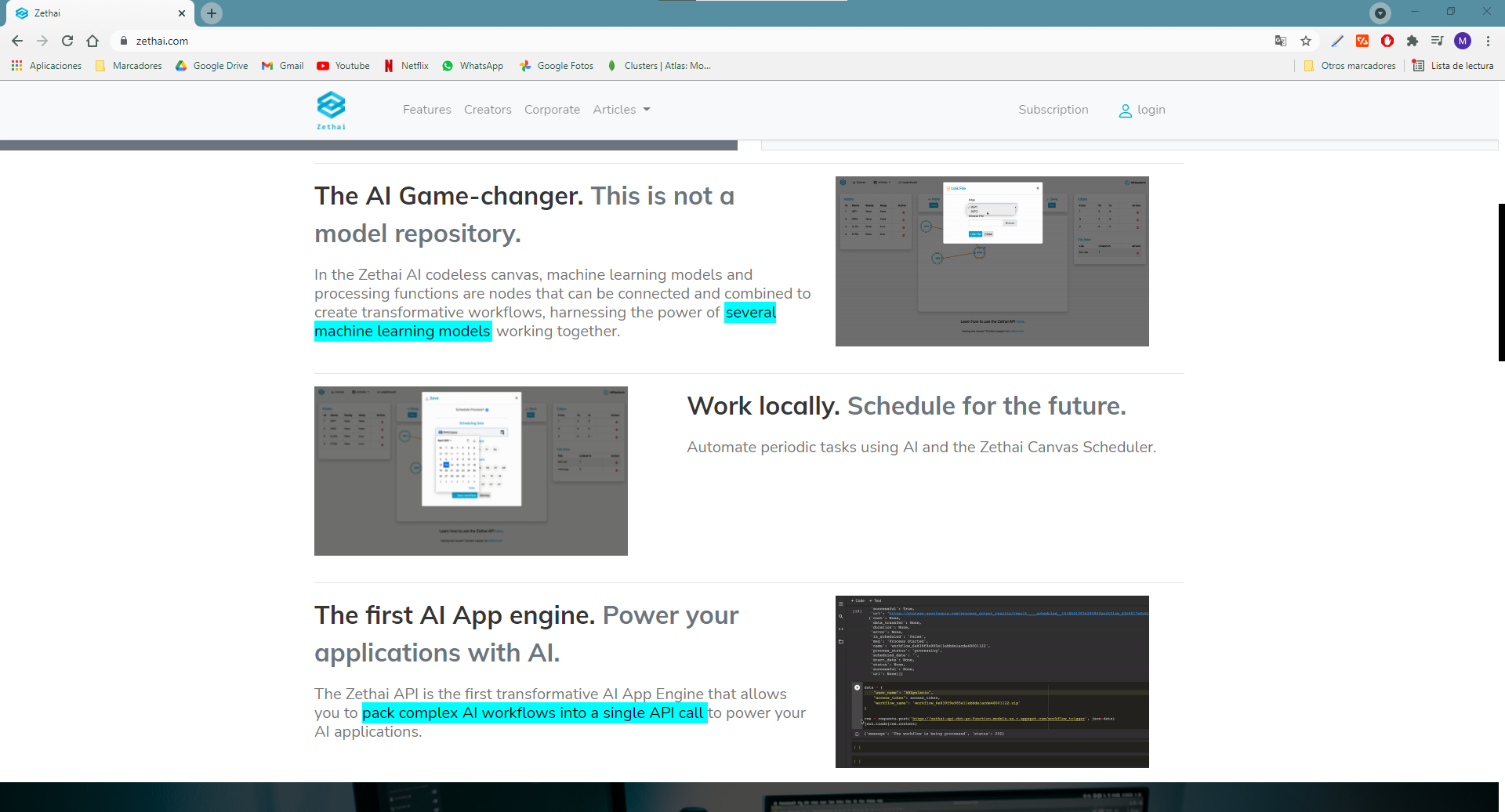View site security lock info
This screenshot has width=1505, height=812.
click(124, 41)
